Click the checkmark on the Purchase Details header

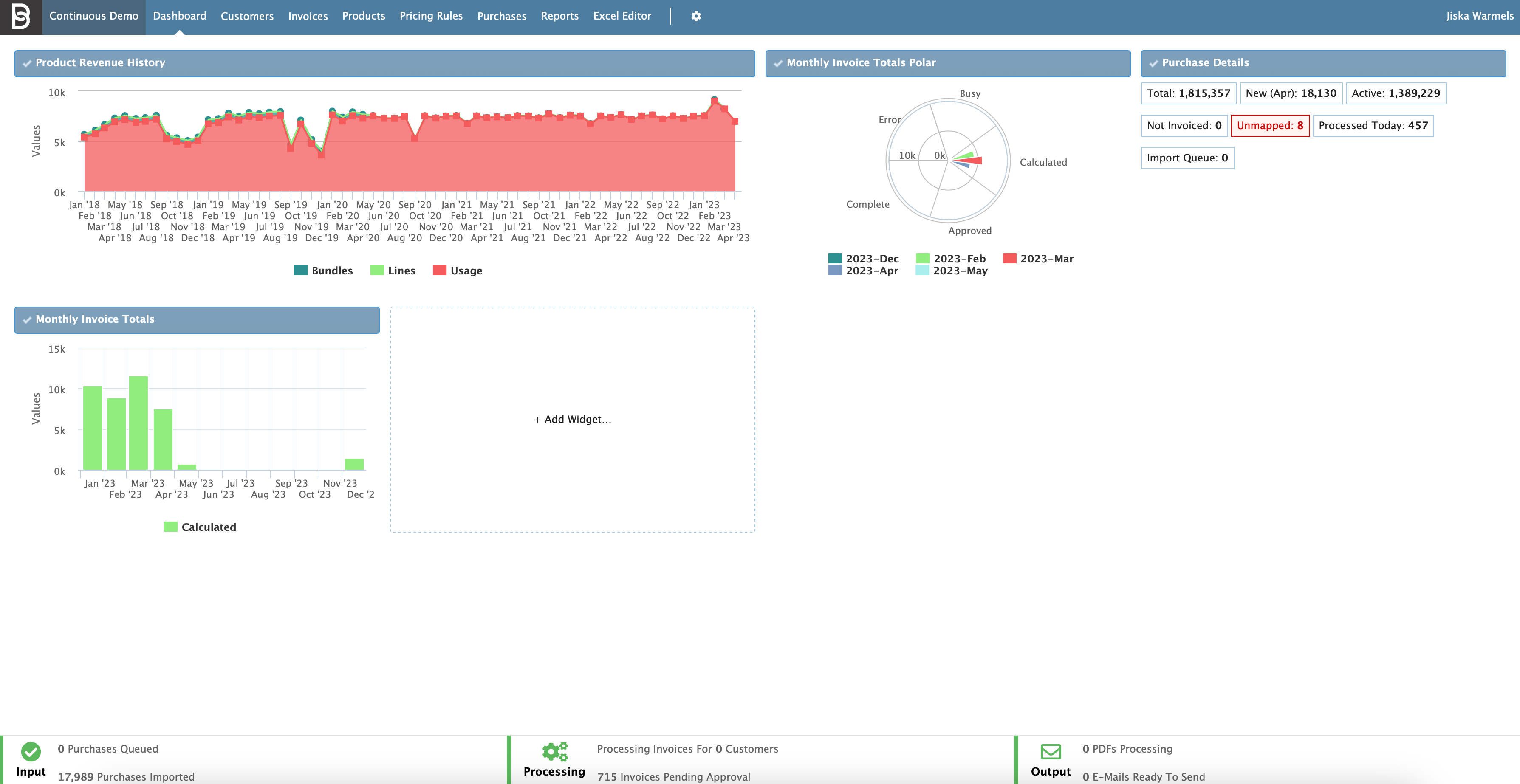[1153, 62]
